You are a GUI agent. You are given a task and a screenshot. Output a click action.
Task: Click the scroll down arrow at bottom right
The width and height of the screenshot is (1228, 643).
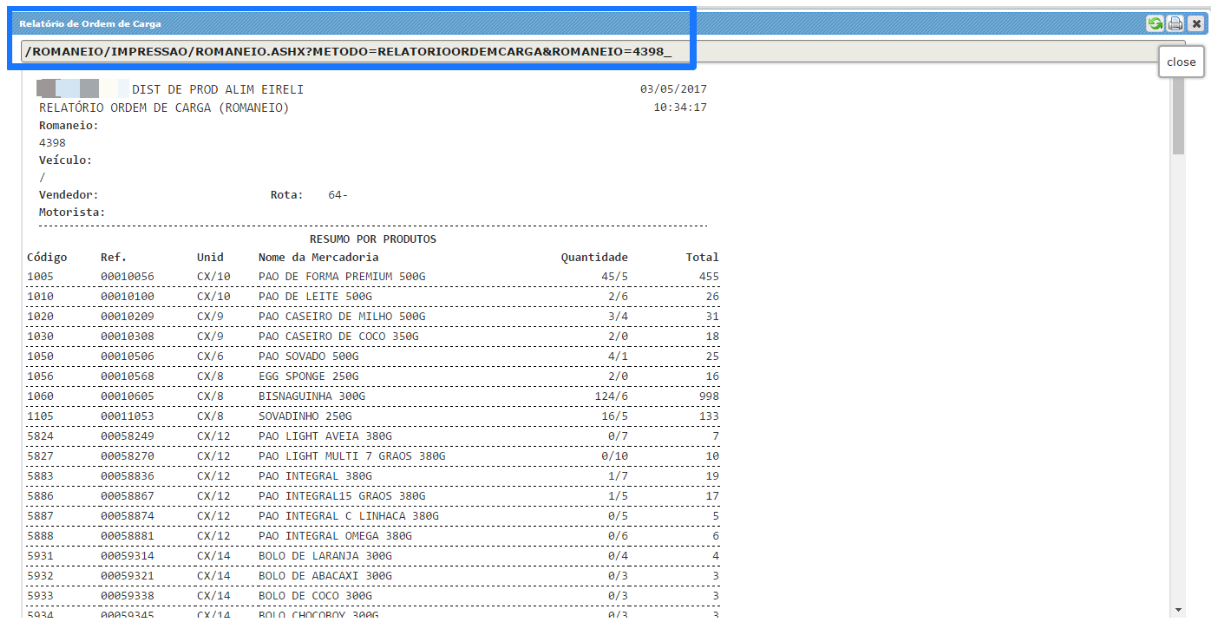[1178, 610]
